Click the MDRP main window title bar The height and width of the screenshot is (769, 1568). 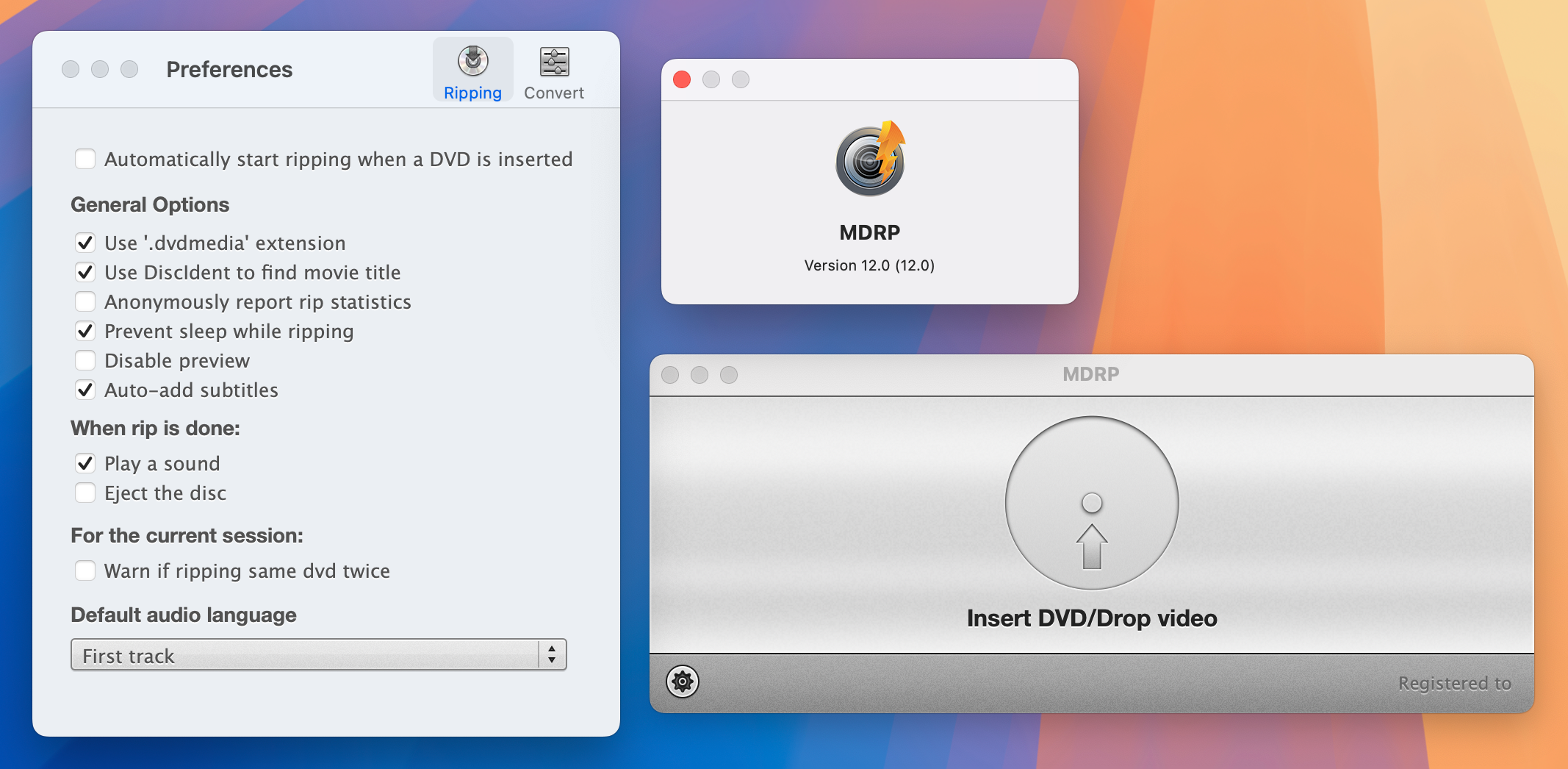pyautogui.click(x=1091, y=374)
